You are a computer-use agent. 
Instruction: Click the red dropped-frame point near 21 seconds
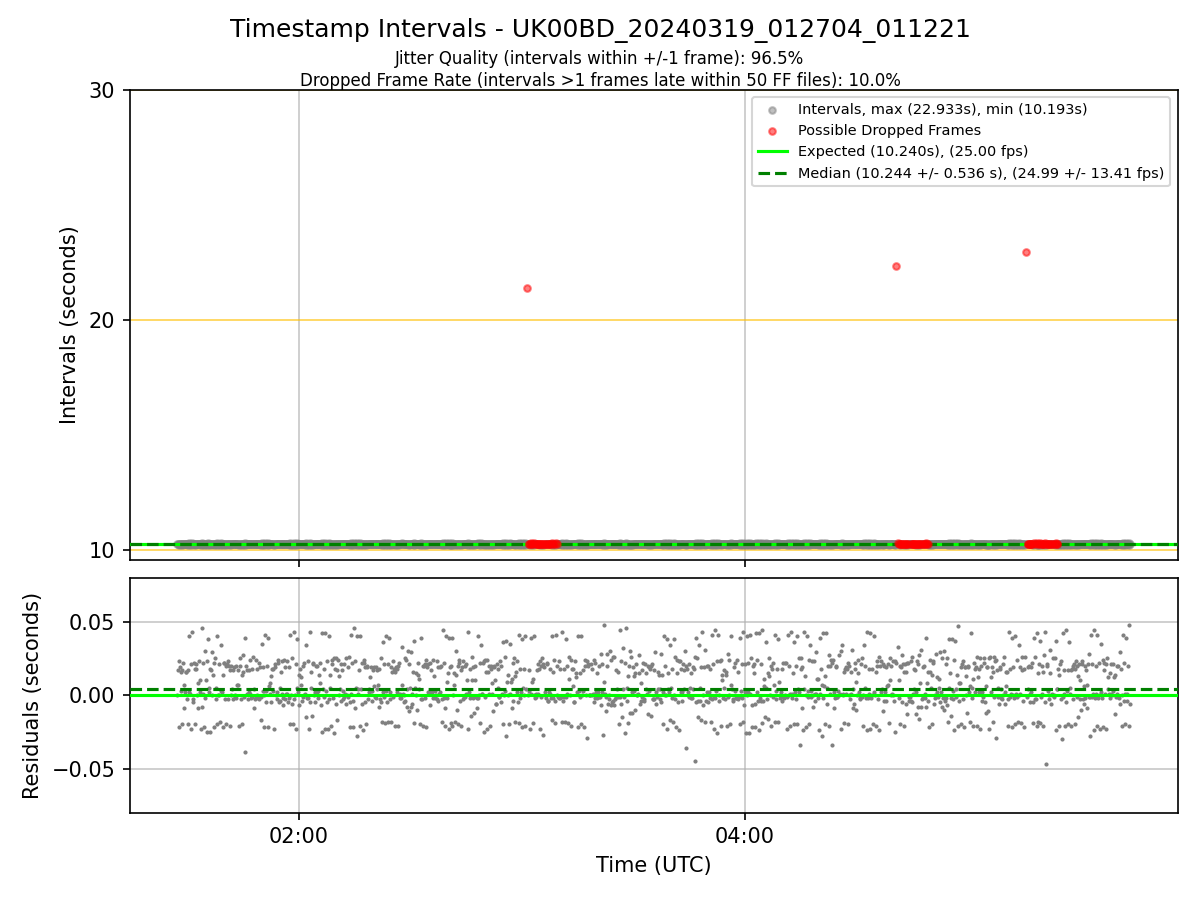527,288
